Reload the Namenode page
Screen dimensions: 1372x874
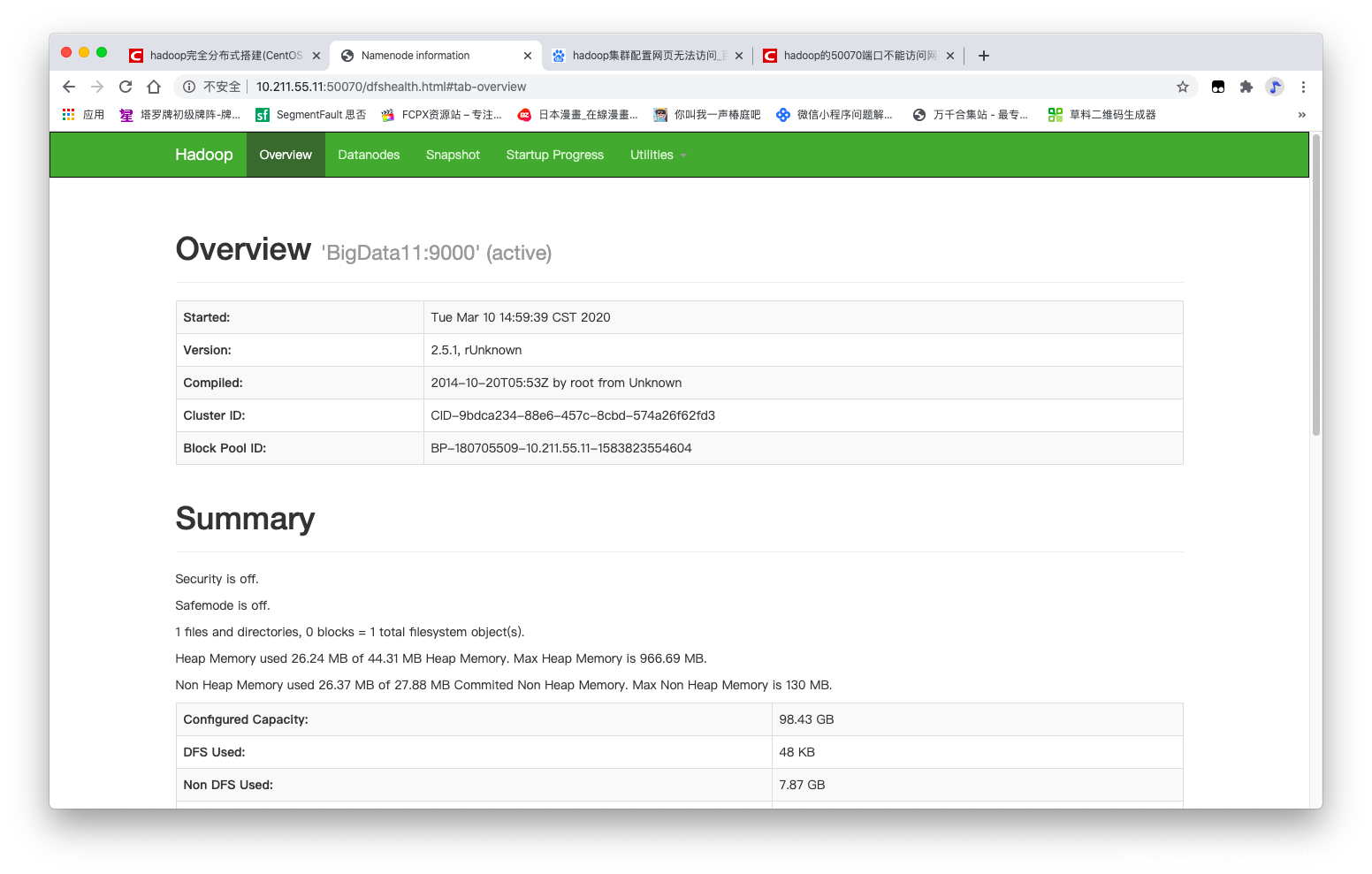point(126,87)
